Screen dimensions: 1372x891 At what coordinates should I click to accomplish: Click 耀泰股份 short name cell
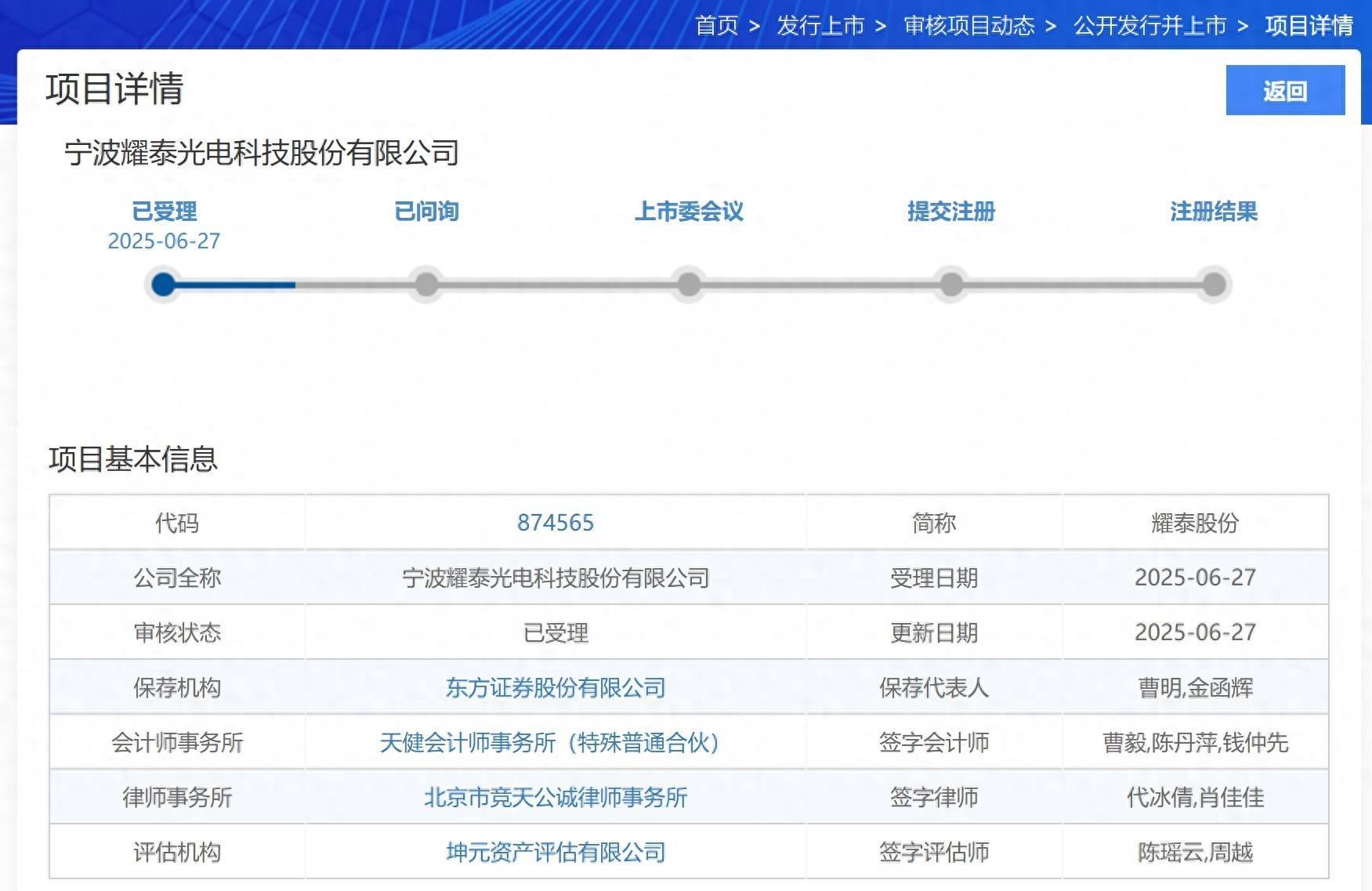point(1195,523)
